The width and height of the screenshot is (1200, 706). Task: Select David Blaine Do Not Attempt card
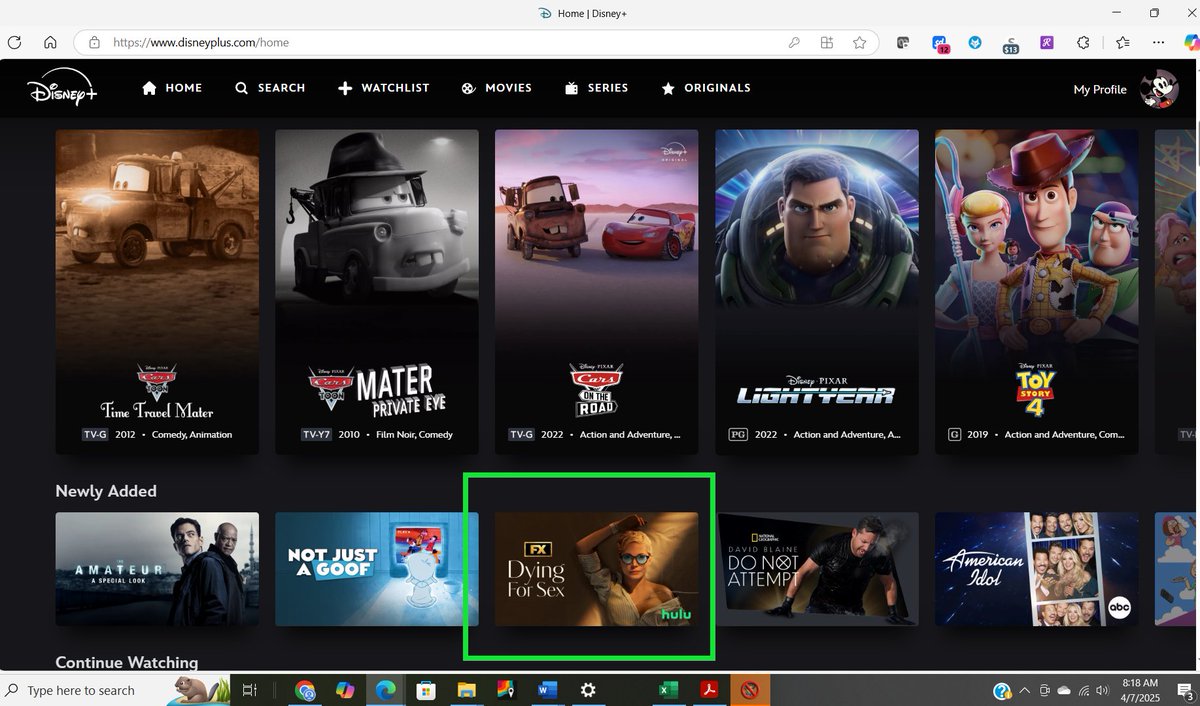coord(817,569)
